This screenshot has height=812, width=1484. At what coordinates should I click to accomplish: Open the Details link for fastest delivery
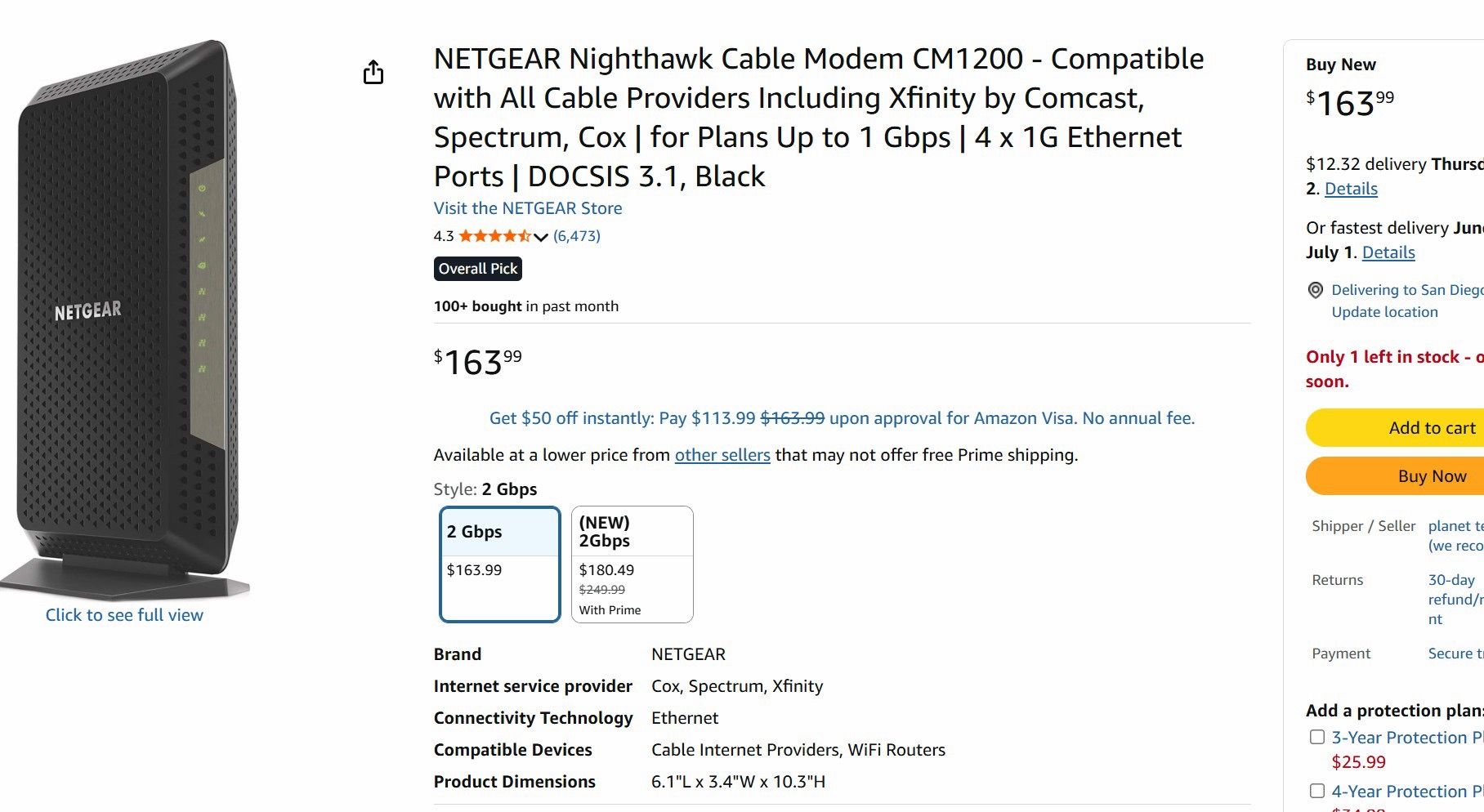1388,252
